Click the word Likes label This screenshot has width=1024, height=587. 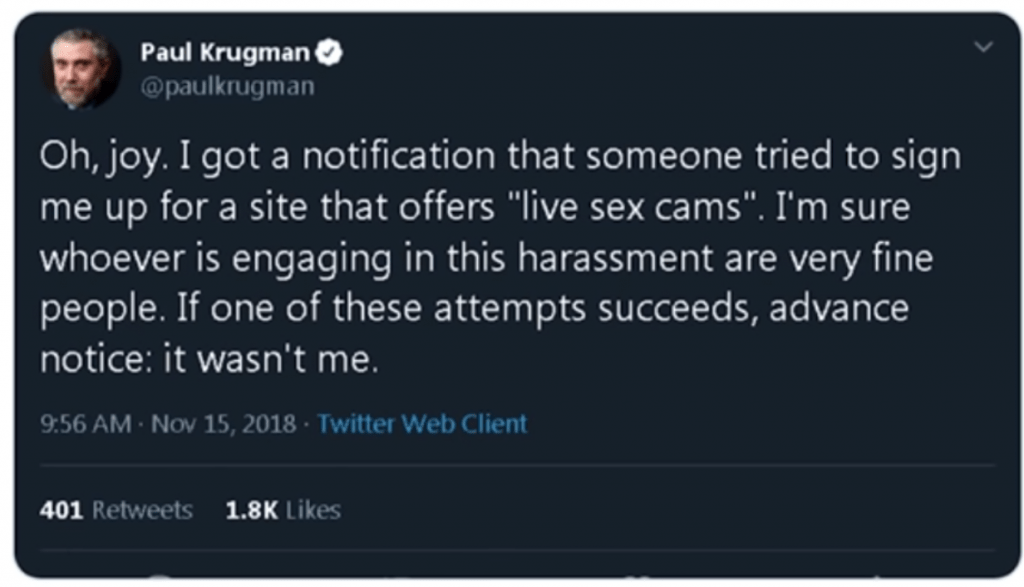point(313,509)
